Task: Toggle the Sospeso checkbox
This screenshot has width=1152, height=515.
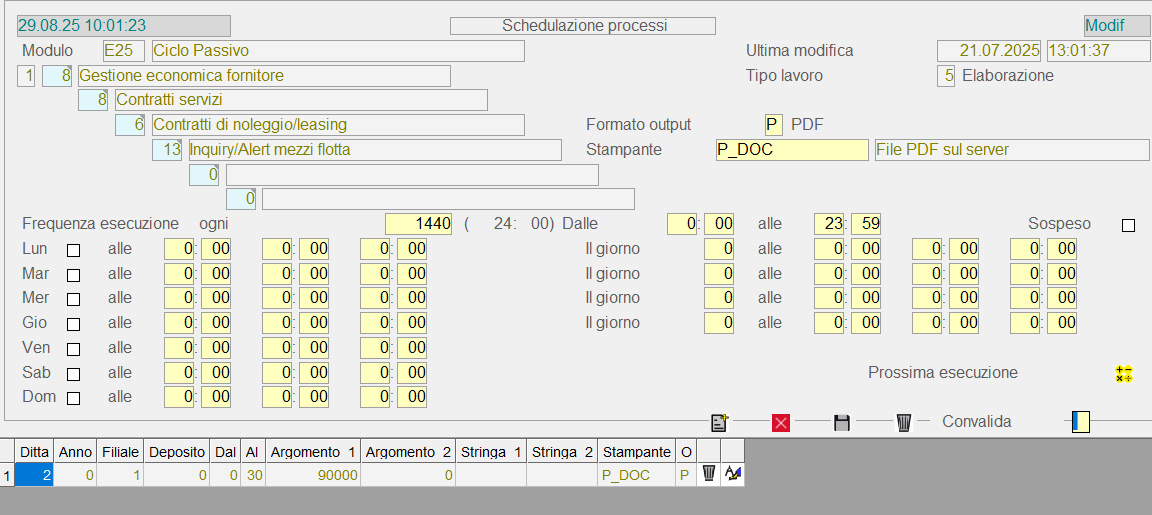Action: 1128,226
